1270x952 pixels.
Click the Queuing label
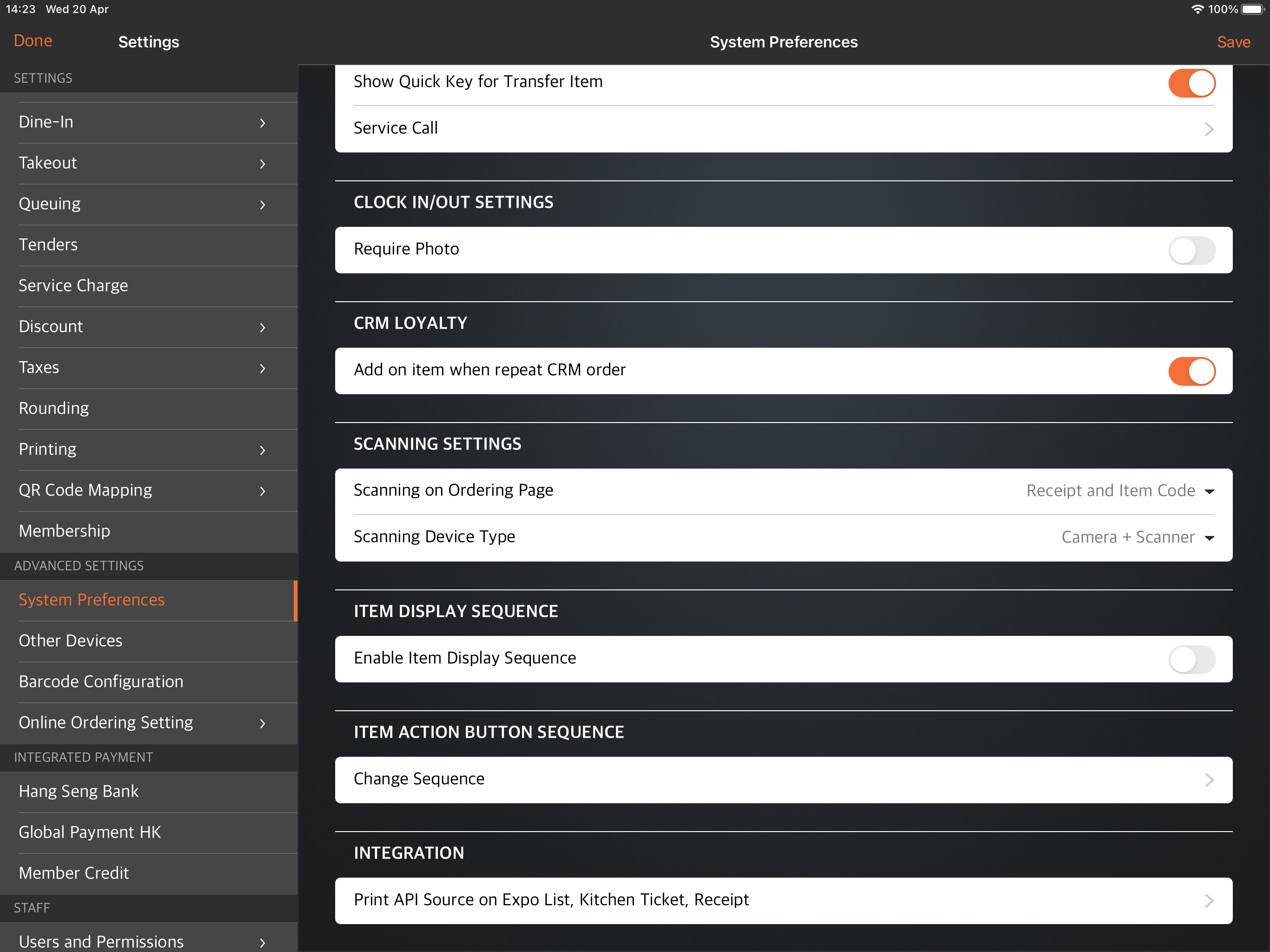point(49,204)
